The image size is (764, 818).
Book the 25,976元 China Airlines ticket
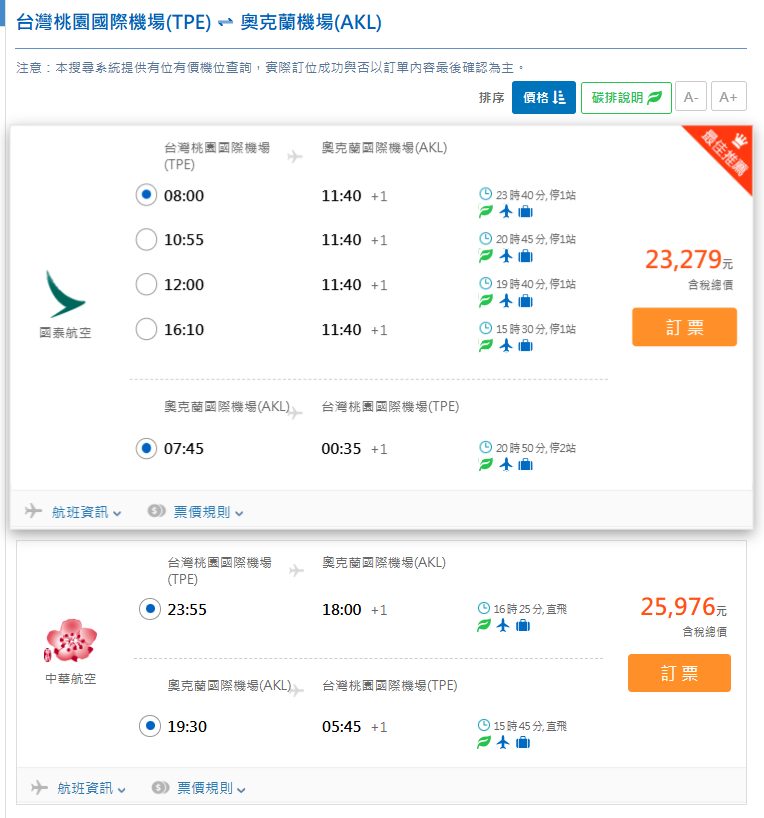click(679, 673)
